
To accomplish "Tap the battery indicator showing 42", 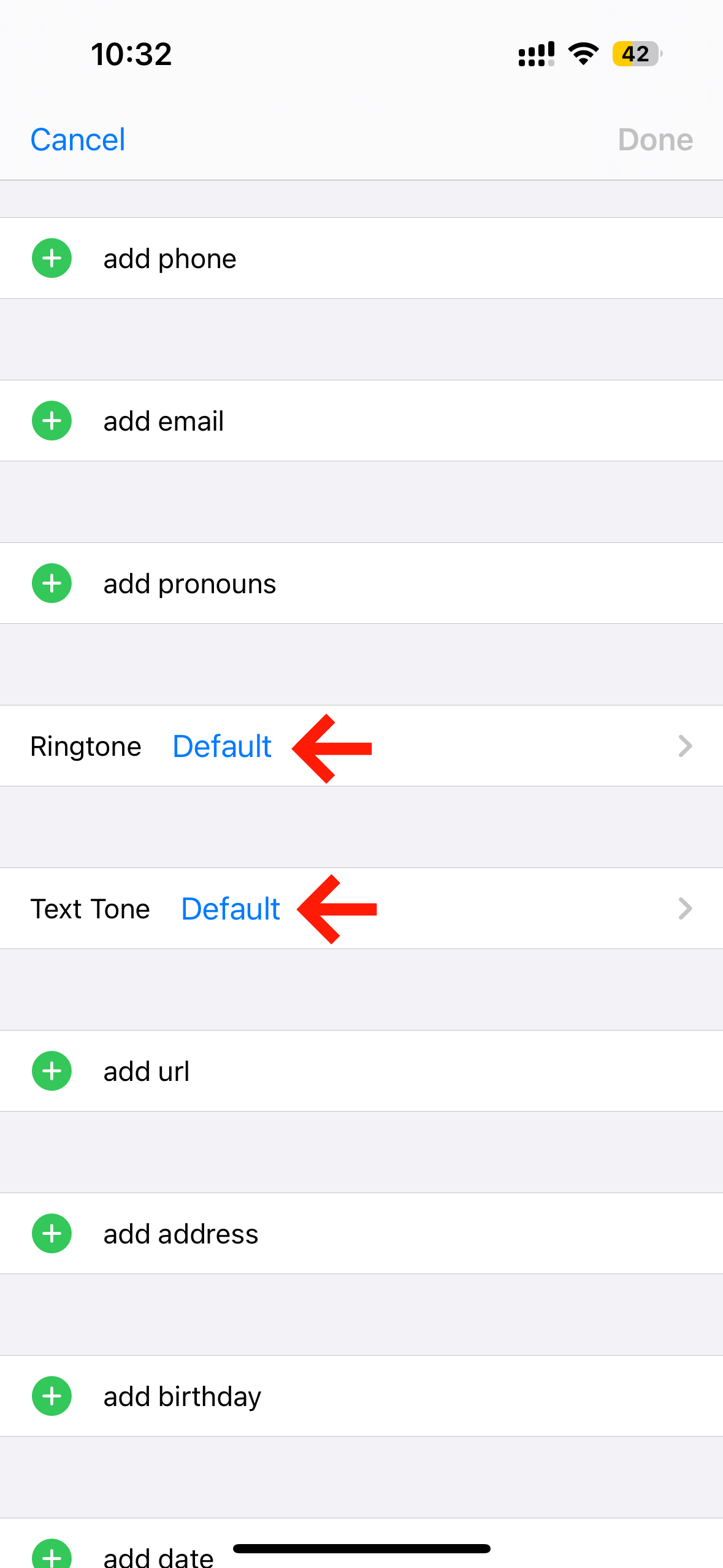I will coord(637,54).
